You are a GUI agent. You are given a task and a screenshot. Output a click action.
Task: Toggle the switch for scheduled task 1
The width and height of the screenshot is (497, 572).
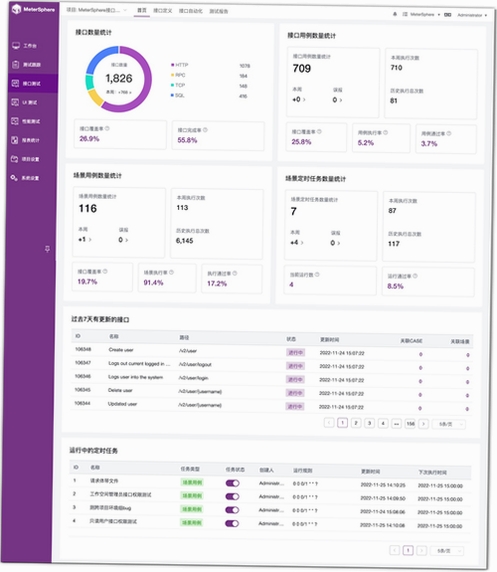tap(232, 483)
